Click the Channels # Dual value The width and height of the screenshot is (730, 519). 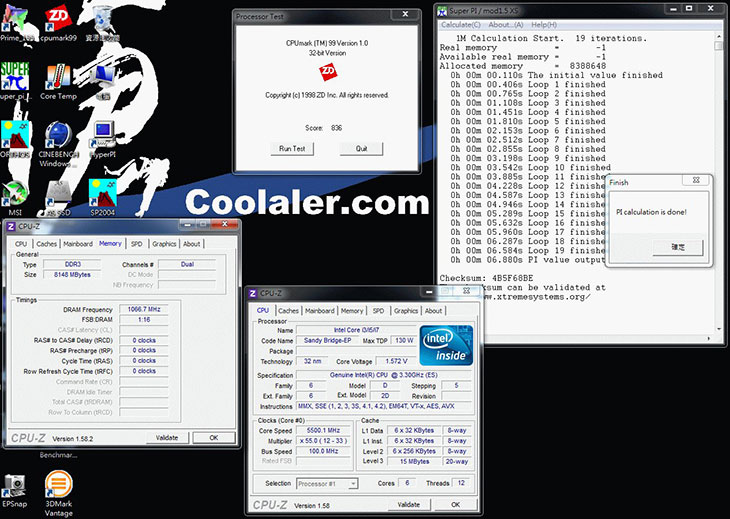pyautogui.click(x=187, y=264)
